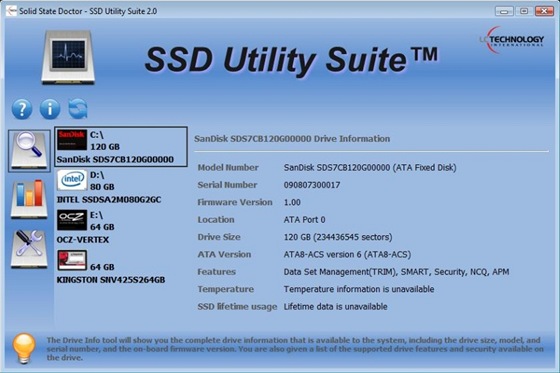Select the Drive Info magnifier tool
This screenshot has width=560, height=373.
[x=29, y=151]
